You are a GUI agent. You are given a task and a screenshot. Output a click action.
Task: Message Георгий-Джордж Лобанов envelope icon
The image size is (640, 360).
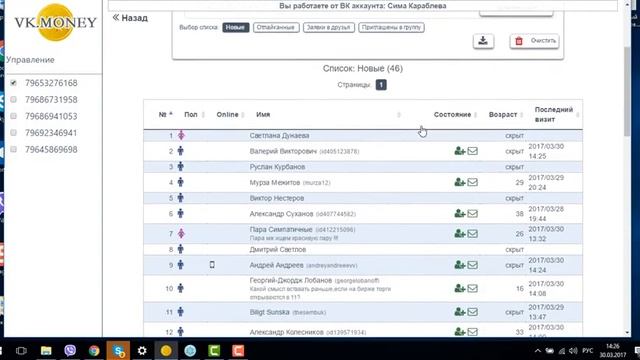point(473,289)
